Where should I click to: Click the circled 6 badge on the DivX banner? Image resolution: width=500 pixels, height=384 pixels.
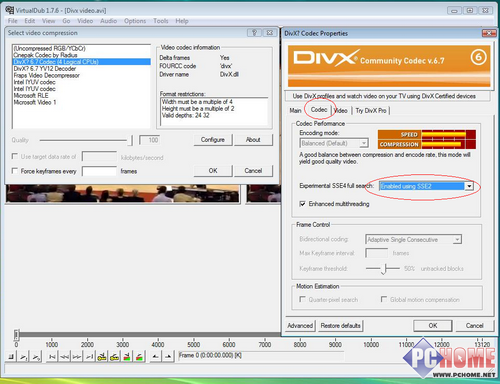click(x=478, y=58)
